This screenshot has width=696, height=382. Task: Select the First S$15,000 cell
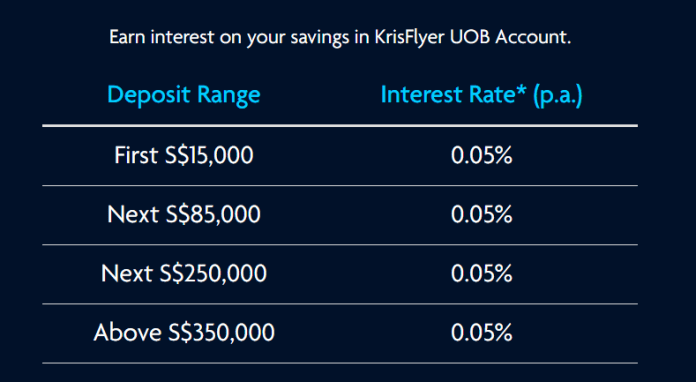[184, 156]
